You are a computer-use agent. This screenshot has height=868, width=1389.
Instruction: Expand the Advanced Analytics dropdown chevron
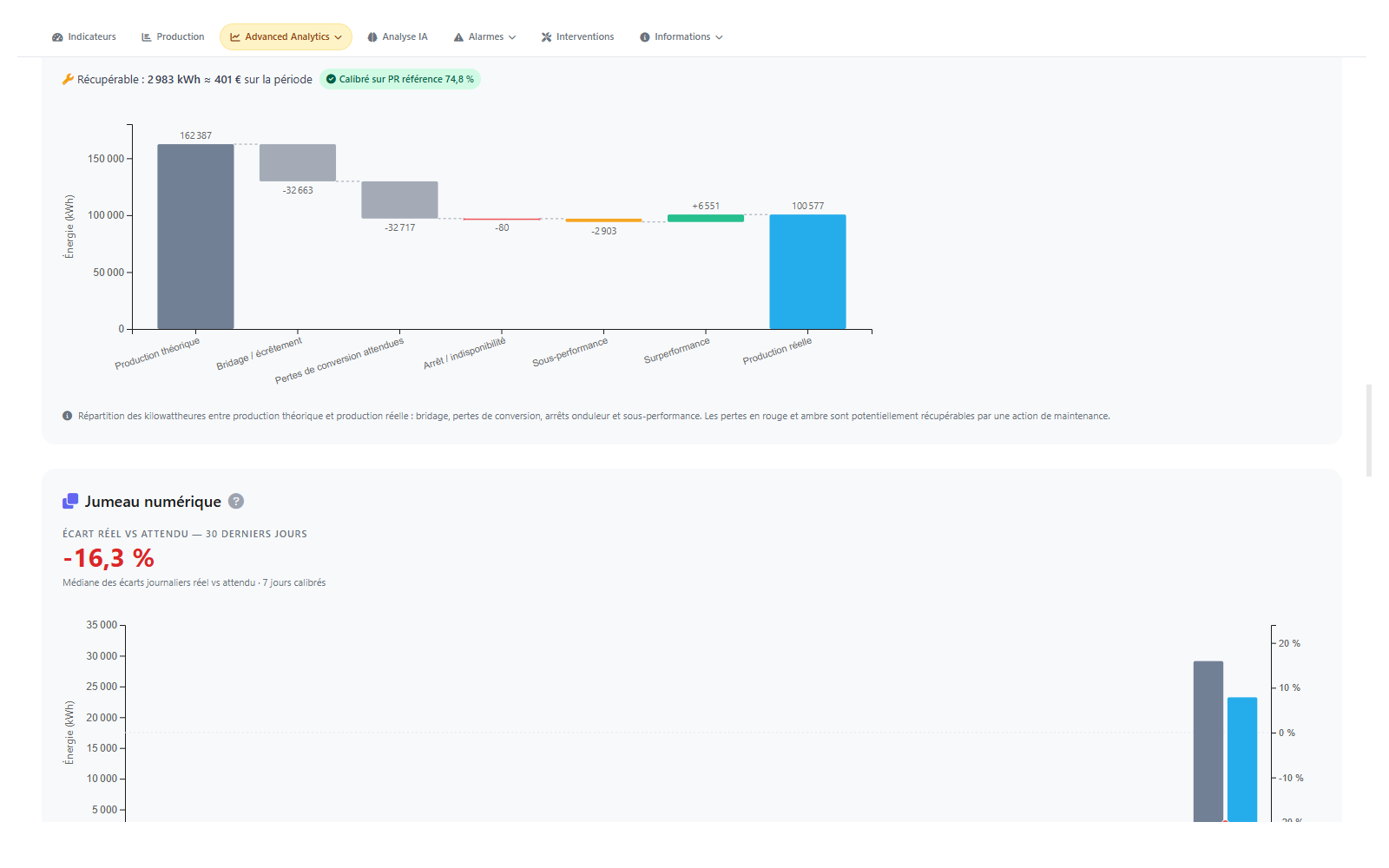(338, 37)
